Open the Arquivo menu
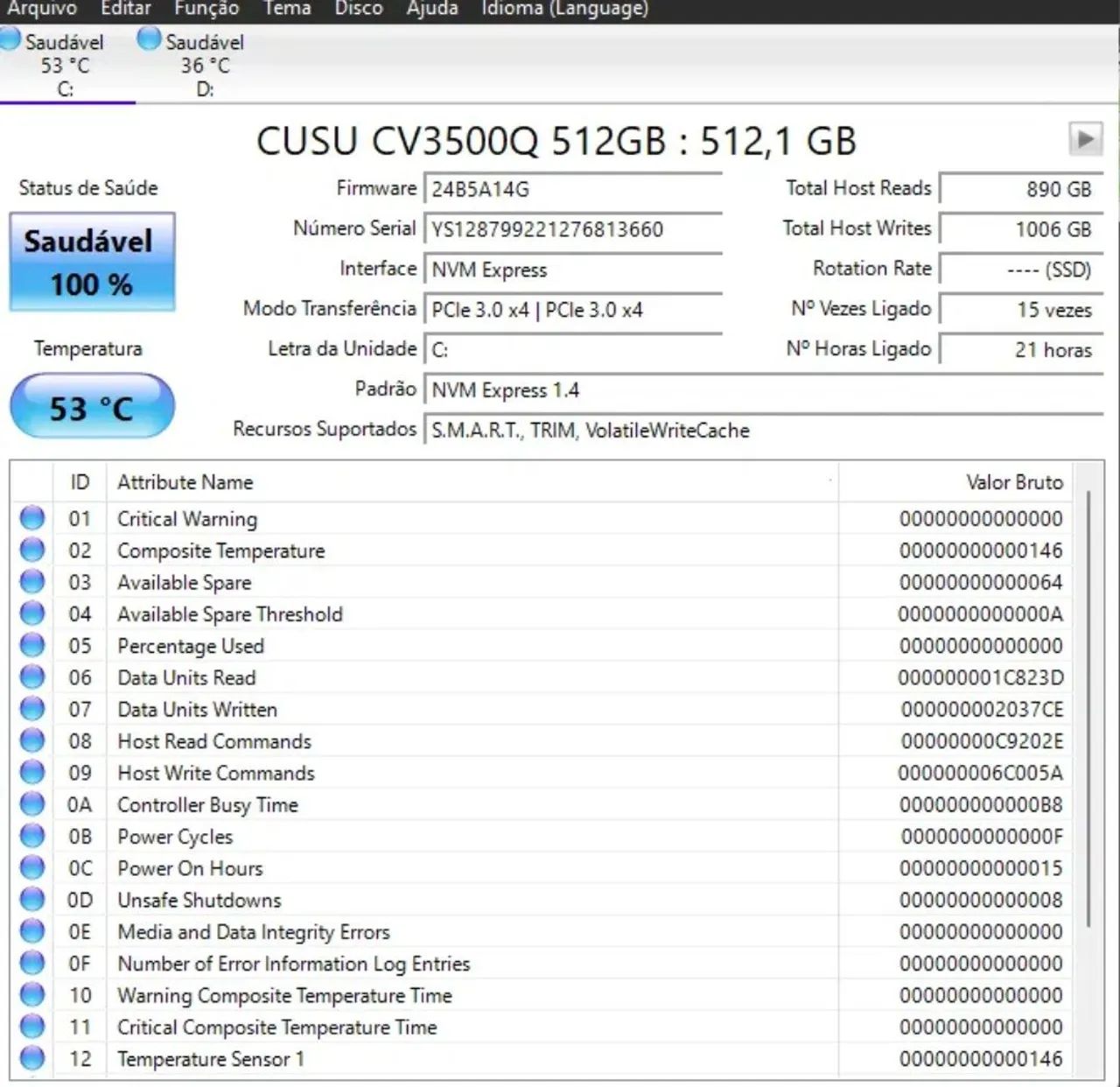The height and width of the screenshot is (1087, 1120). (42, 9)
